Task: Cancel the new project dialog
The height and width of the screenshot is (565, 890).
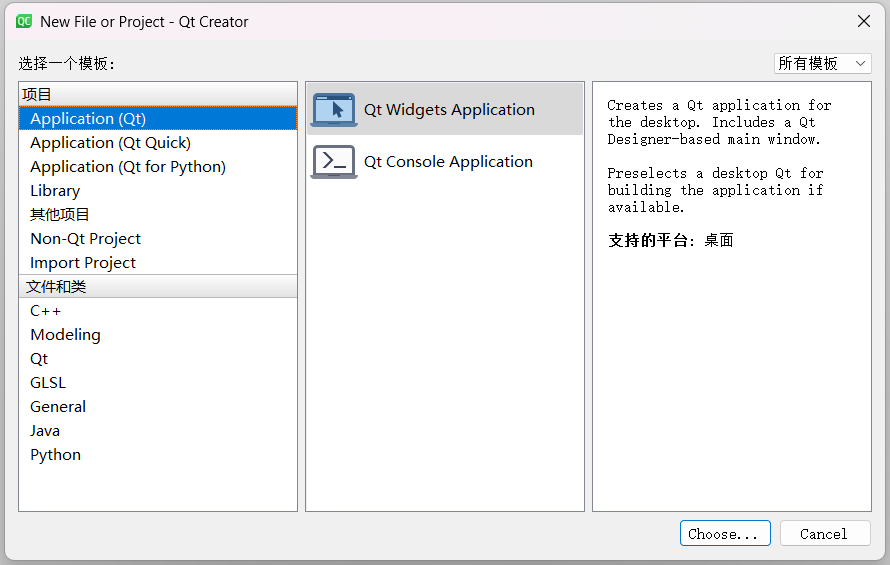Action: tap(825, 533)
